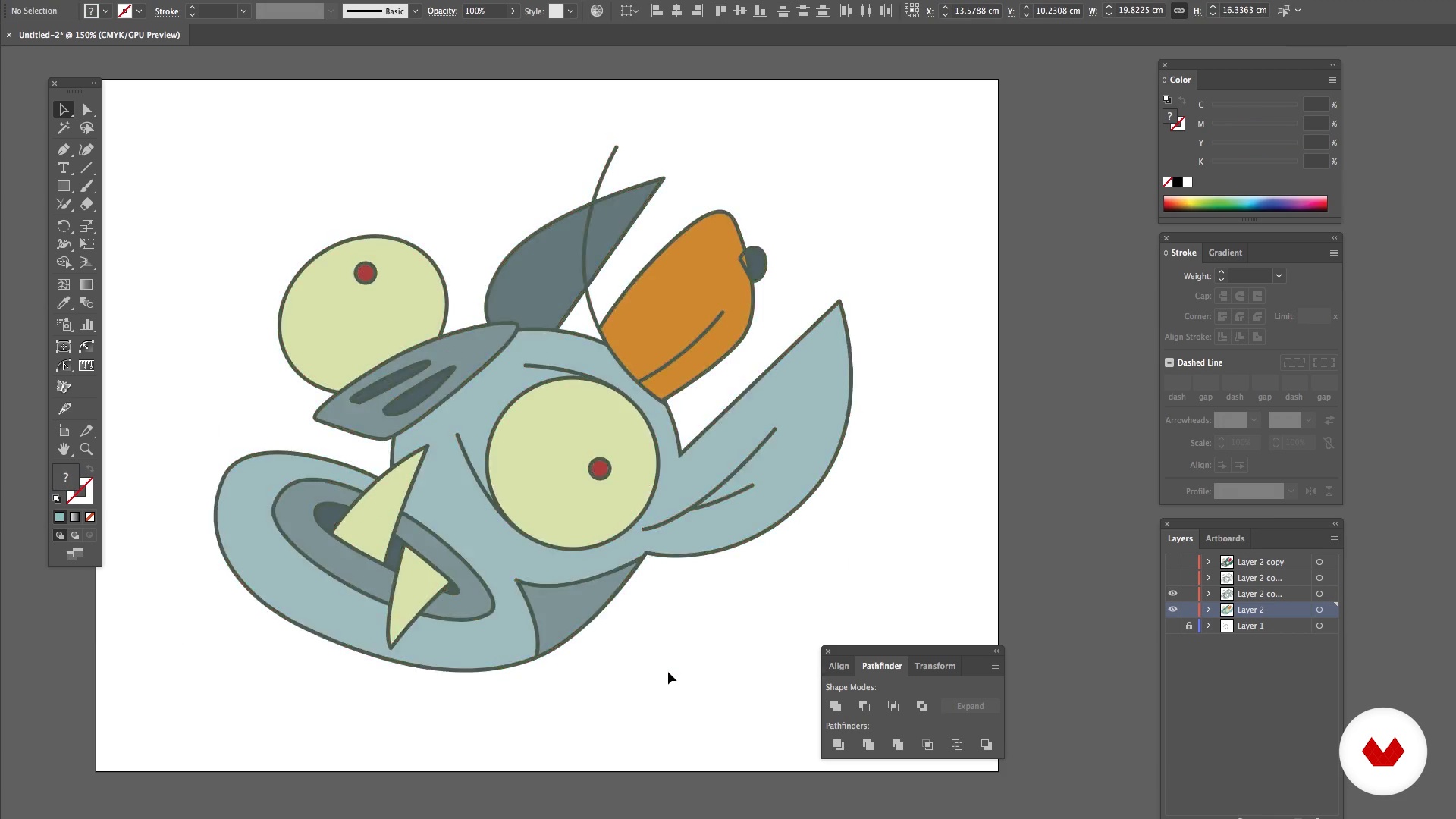Select the Lasso tool
1456x819 pixels.
pyautogui.click(x=86, y=128)
